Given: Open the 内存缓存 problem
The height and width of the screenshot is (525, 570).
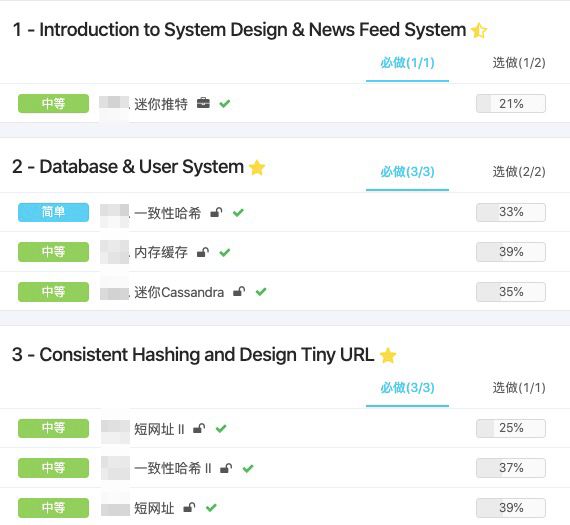Looking at the screenshot, I should pos(161,252).
